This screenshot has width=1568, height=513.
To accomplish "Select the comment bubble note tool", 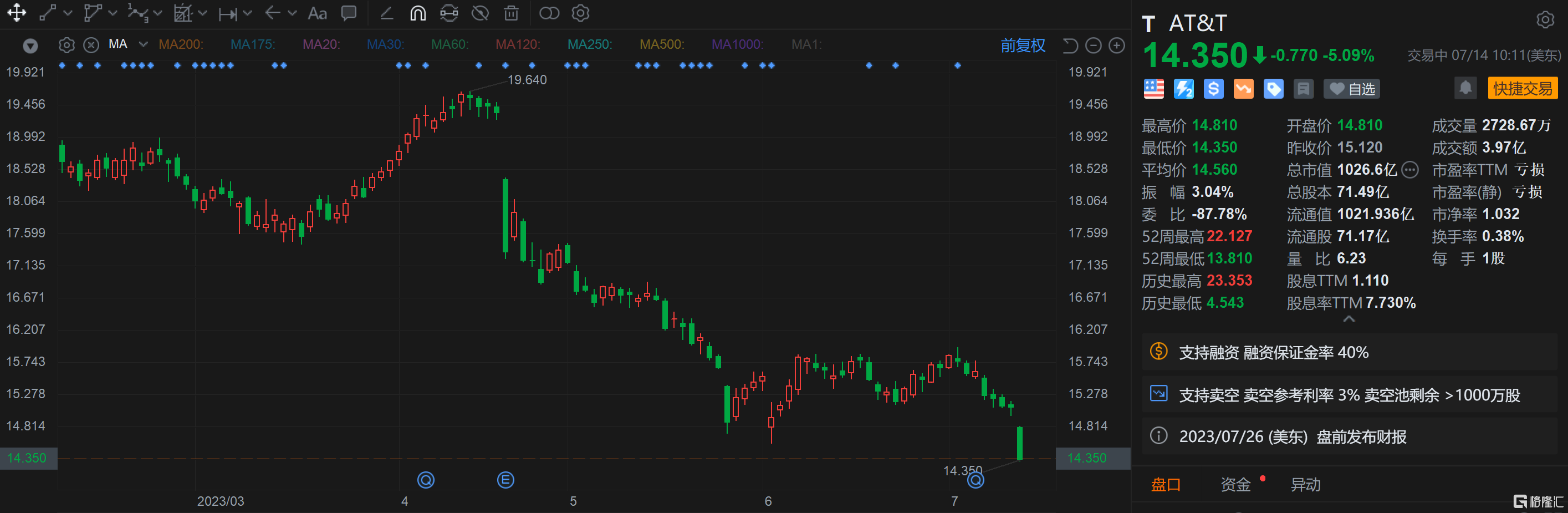I will pyautogui.click(x=349, y=13).
